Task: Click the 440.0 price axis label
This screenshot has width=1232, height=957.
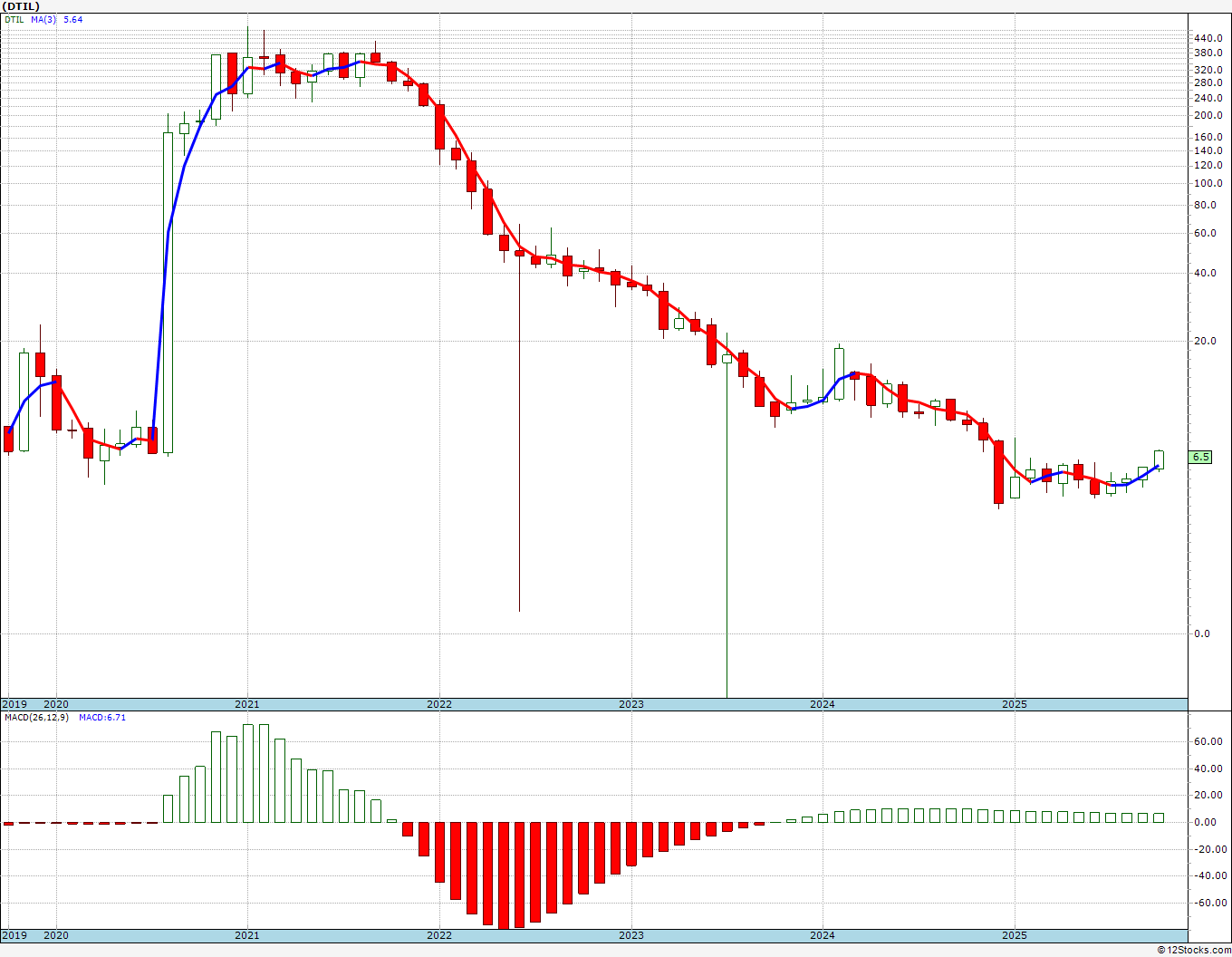Action: pos(1208,38)
